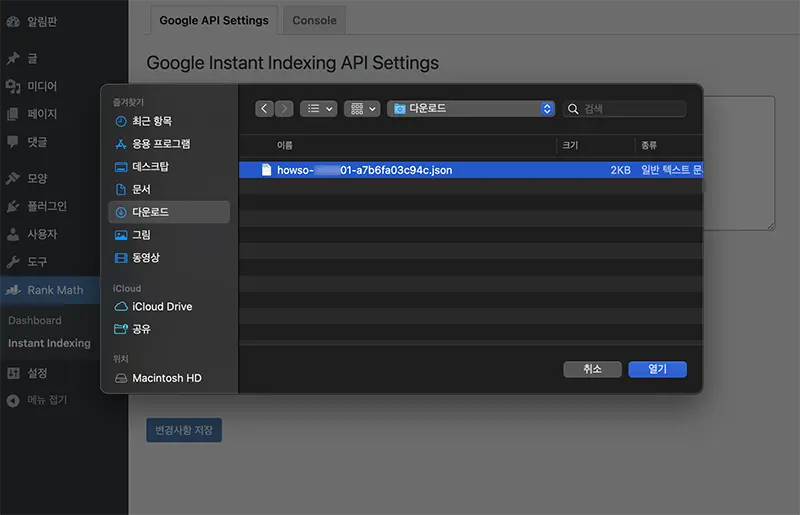Screen dimensions: 800x515
Task: Click the Open (열기) button
Action: [658, 369]
